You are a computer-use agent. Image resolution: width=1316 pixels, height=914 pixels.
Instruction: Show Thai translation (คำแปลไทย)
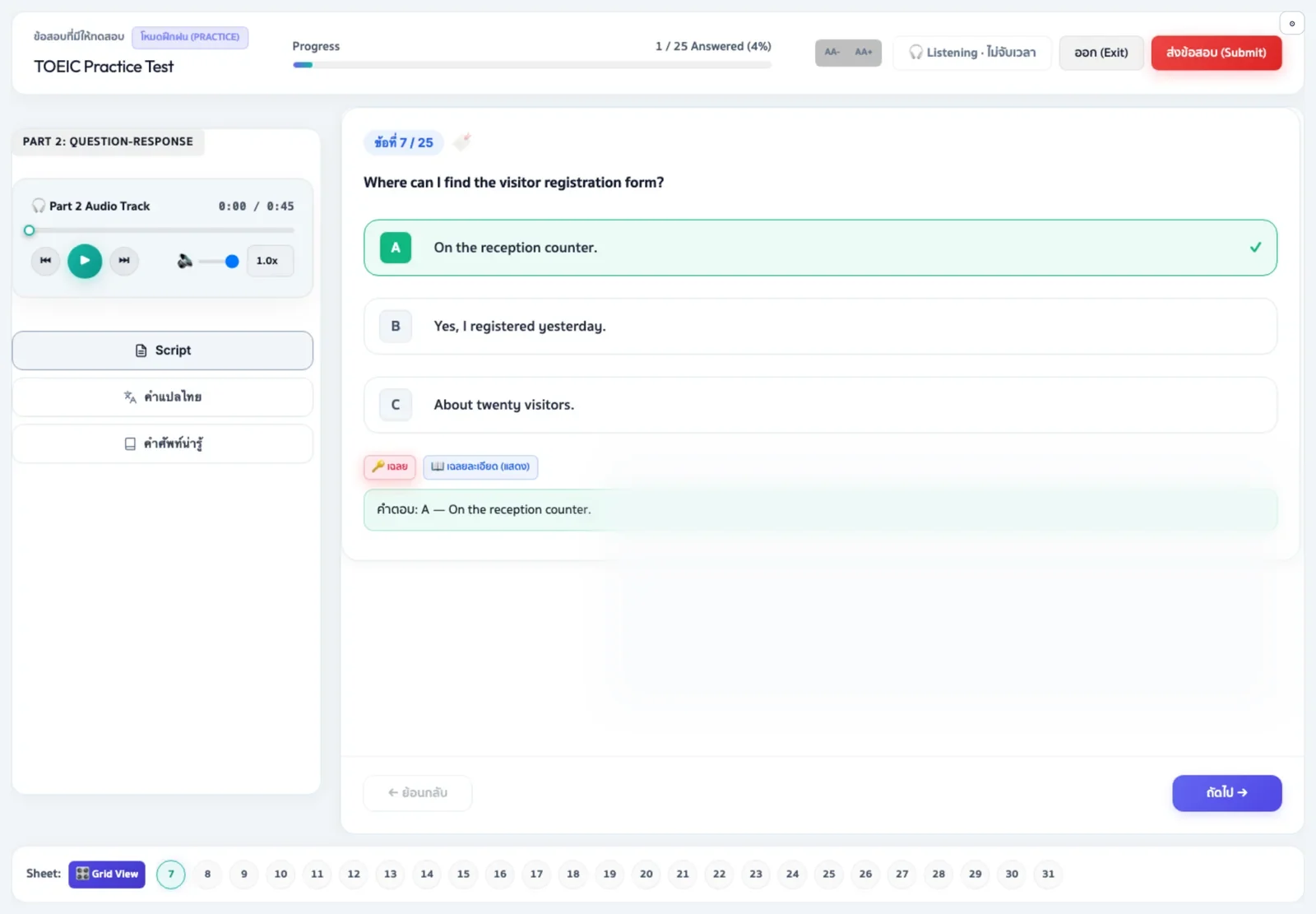coord(162,397)
